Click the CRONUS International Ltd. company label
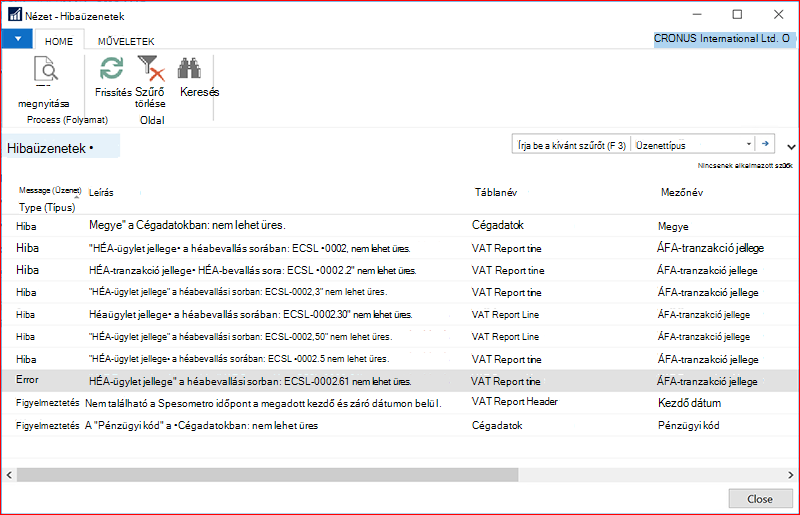Image resolution: width=800 pixels, height=515 pixels. coord(724,39)
